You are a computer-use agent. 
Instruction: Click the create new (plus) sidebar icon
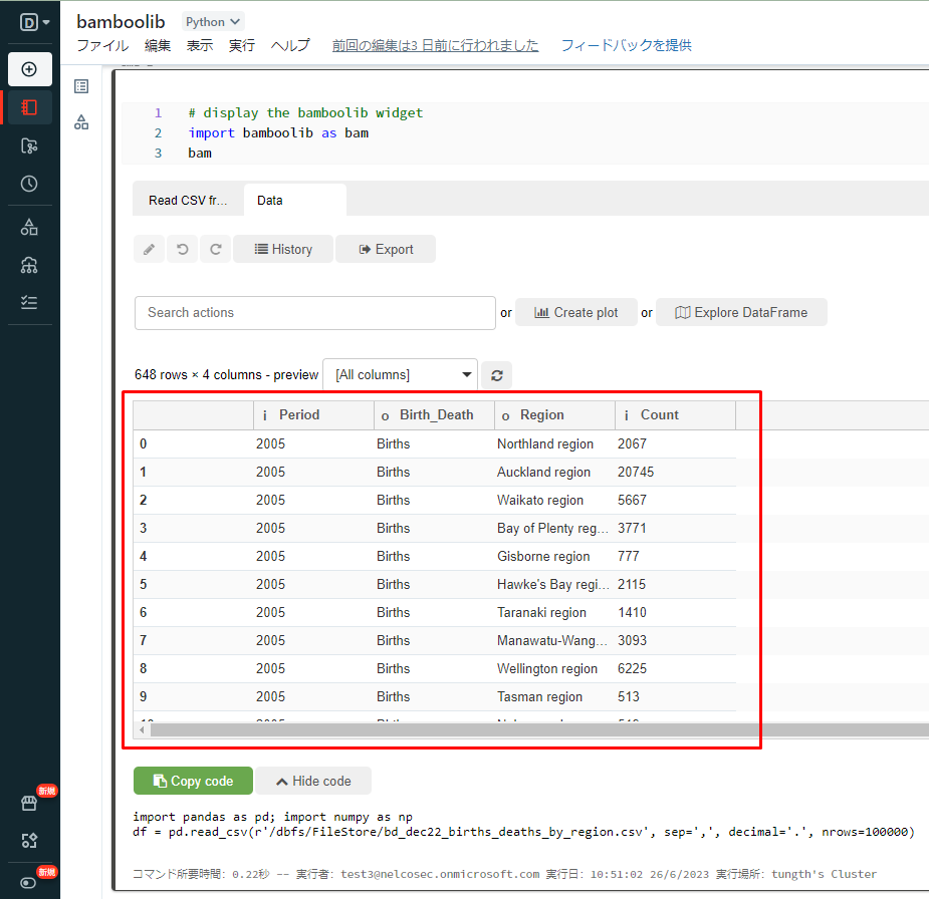[x=29, y=69]
